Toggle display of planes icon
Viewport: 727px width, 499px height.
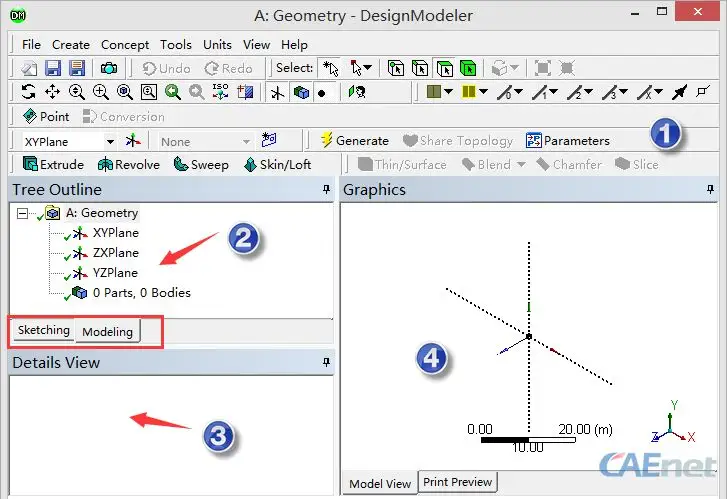coord(278,93)
